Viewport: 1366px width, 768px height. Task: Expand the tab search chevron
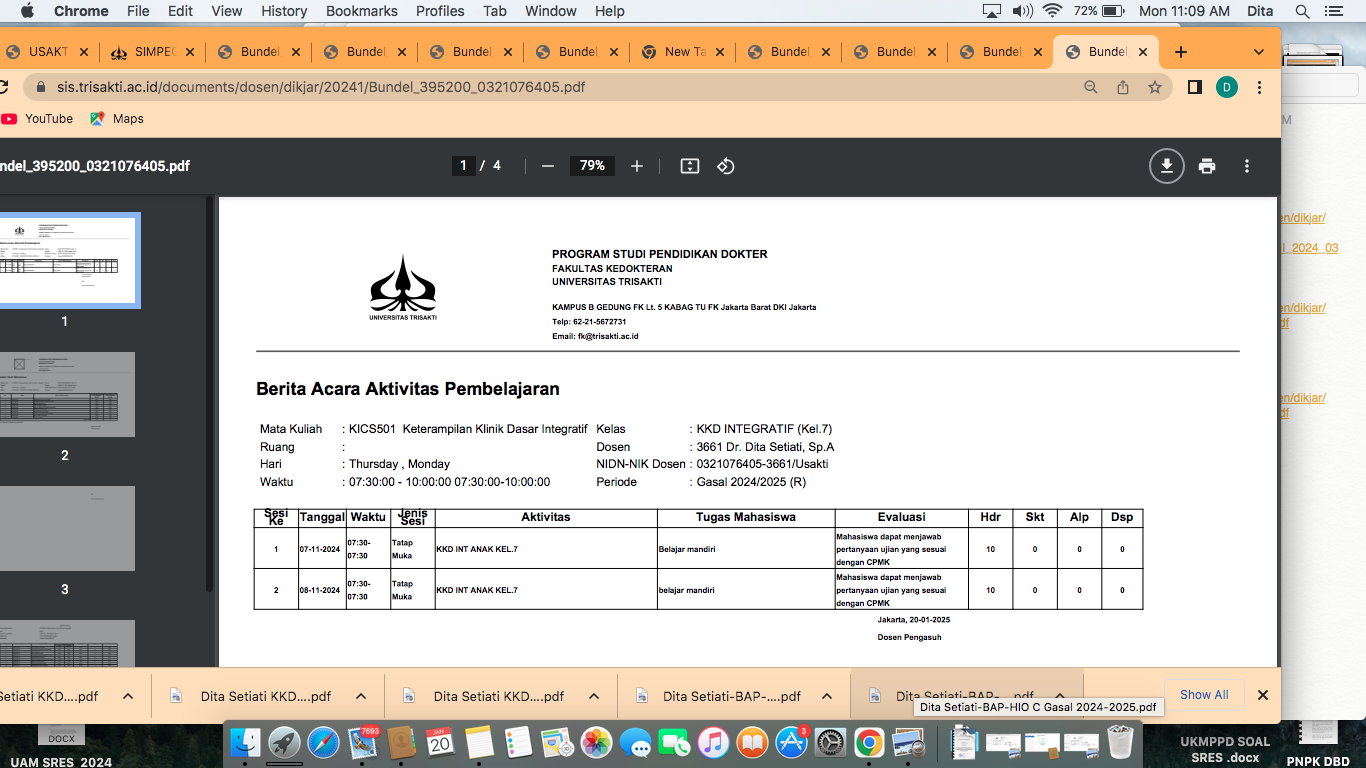[x=1259, y=52]
